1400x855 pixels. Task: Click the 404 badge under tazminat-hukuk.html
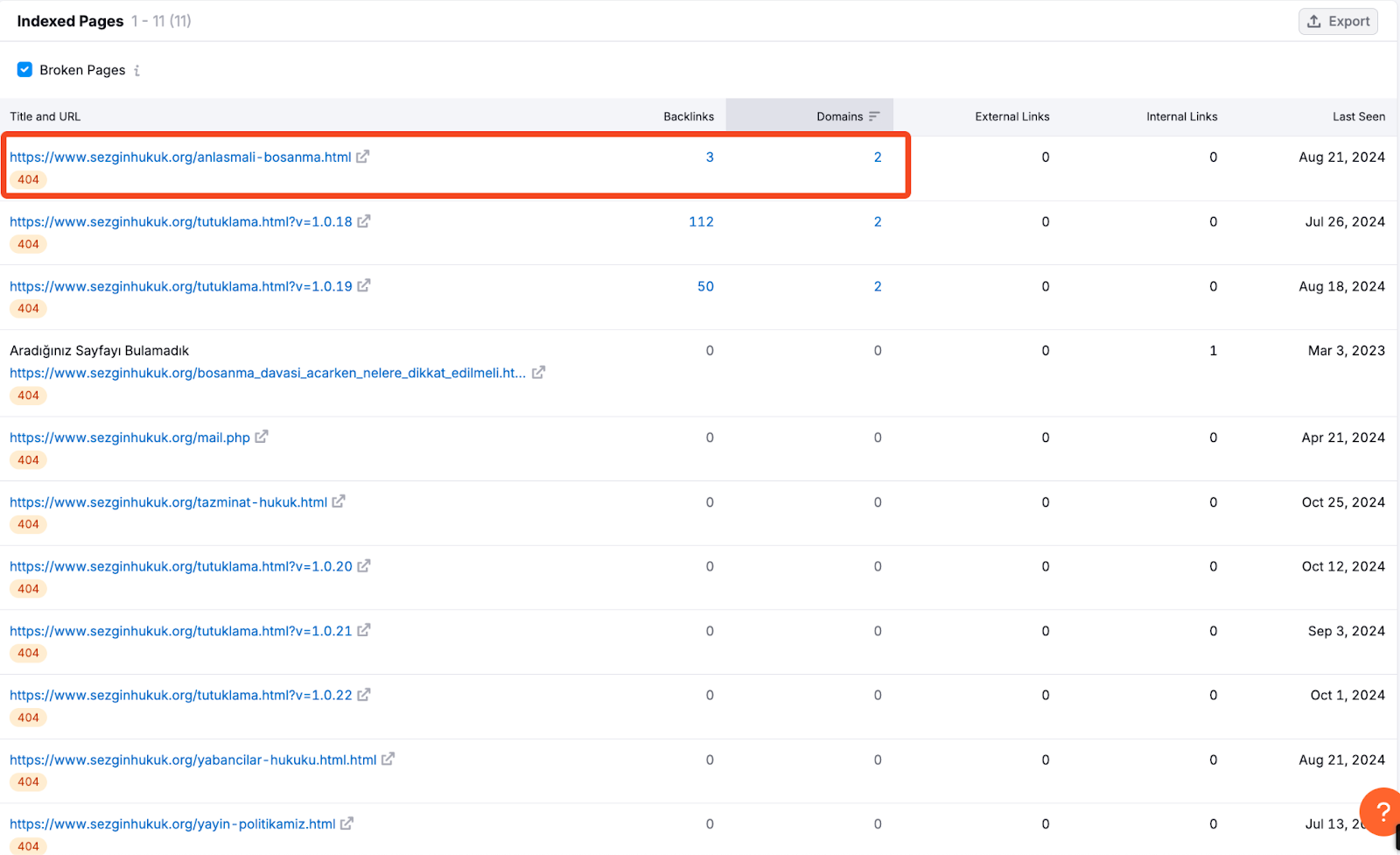[x=28, y=524]
